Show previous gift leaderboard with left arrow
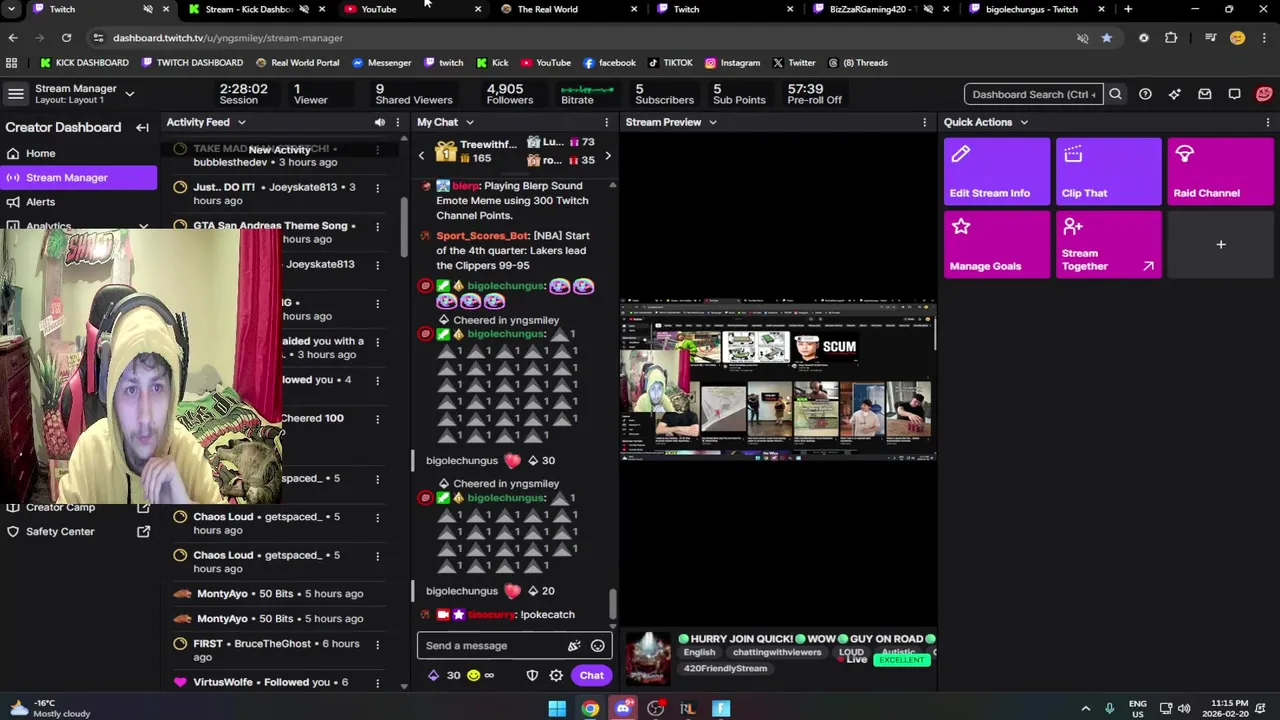 pyautogui.click(x=421, y=156)
